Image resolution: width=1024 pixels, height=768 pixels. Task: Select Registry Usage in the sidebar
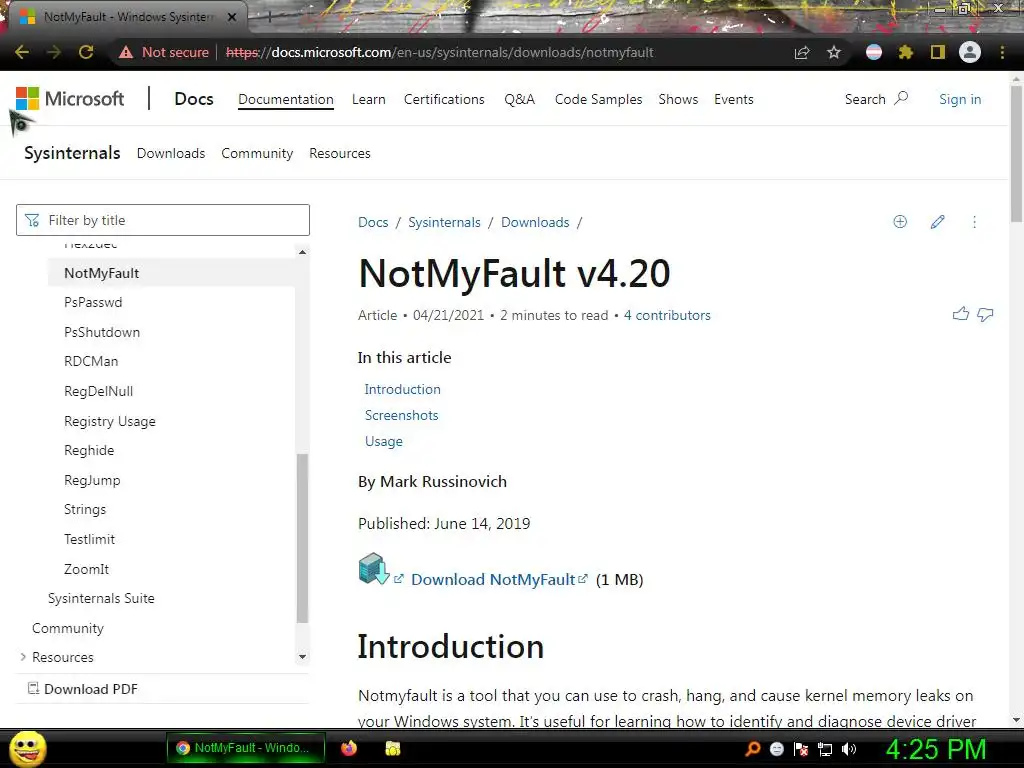click(x=110, y=421)
